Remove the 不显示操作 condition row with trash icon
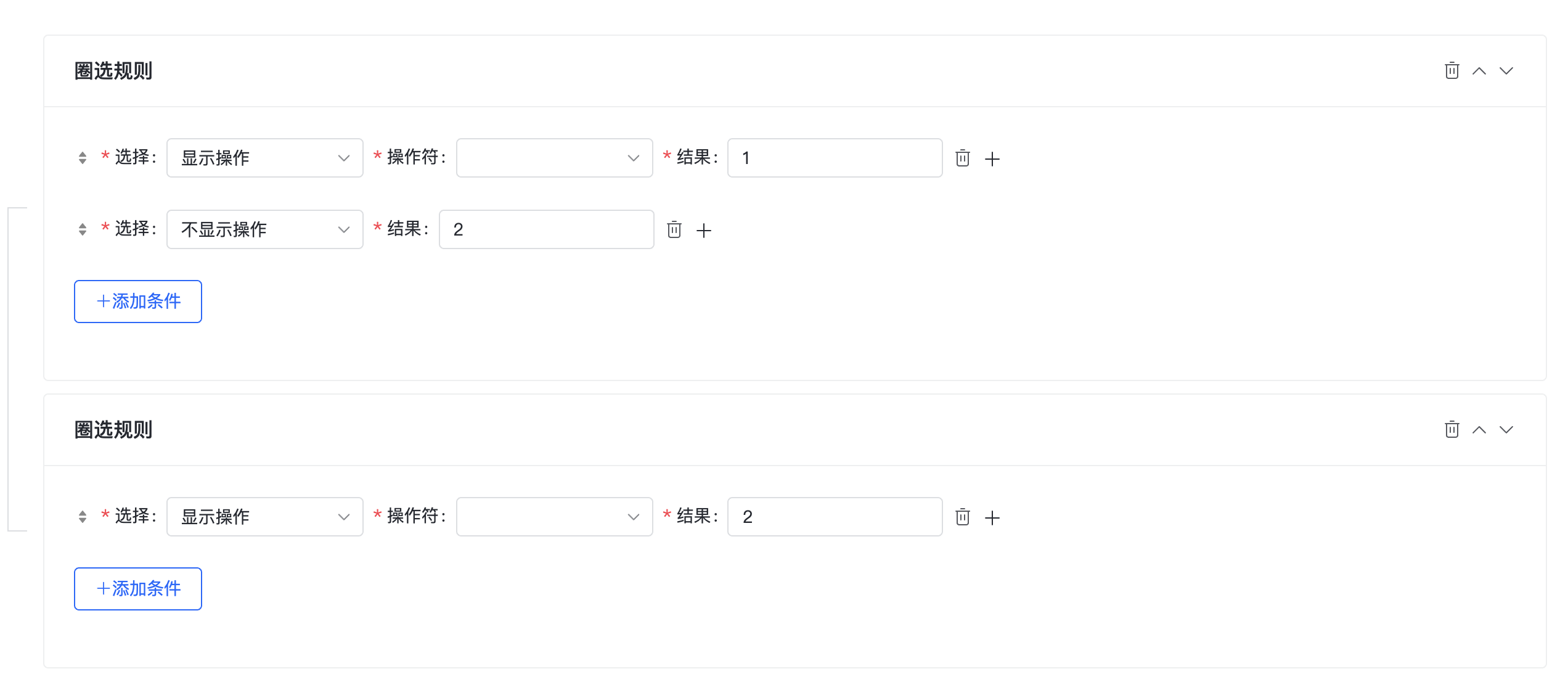The image size is (1568, 682). click(x=674, y=229)
